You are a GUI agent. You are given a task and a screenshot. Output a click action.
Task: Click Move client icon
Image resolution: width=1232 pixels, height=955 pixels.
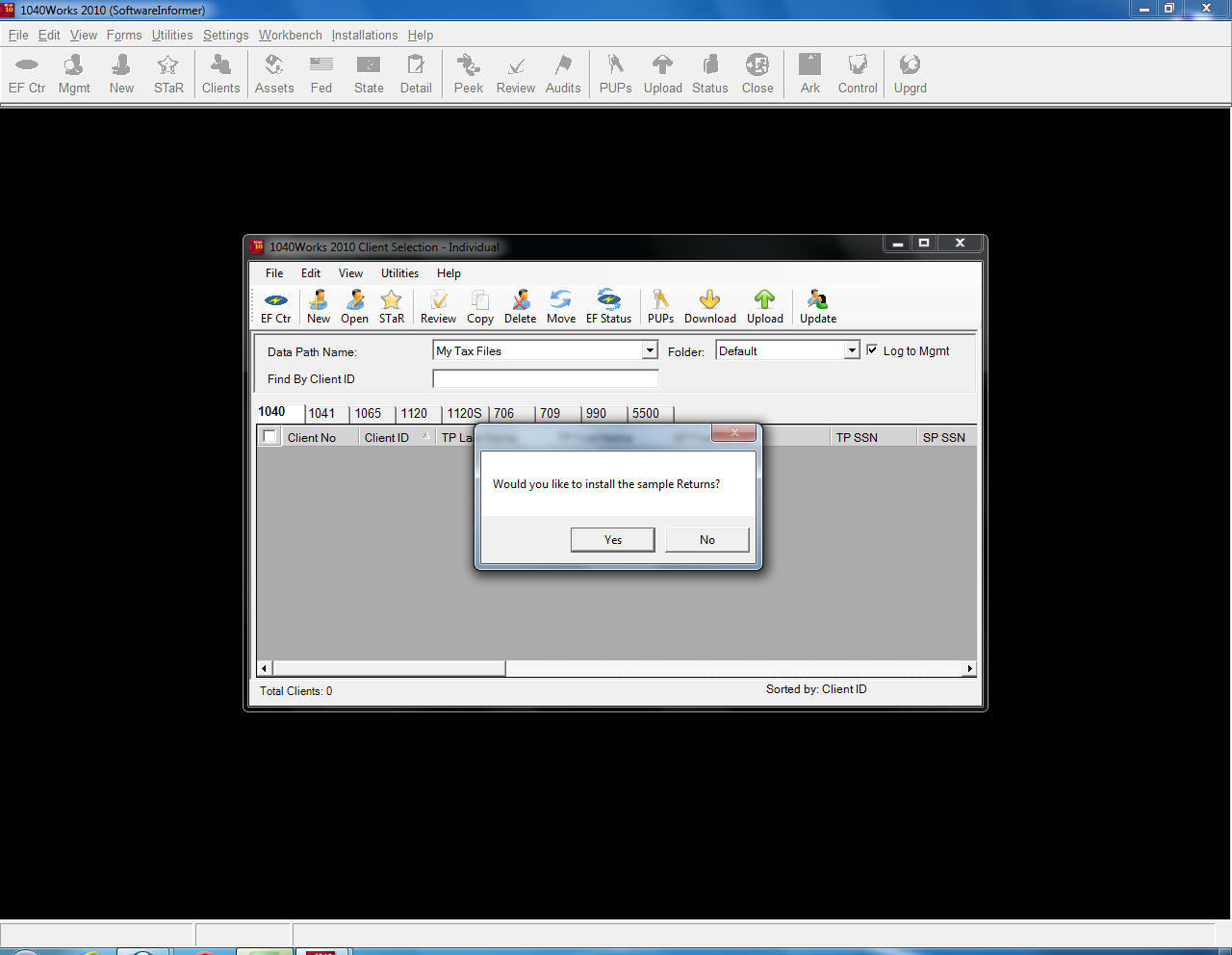pyautogui.click(x=560, y=307)
